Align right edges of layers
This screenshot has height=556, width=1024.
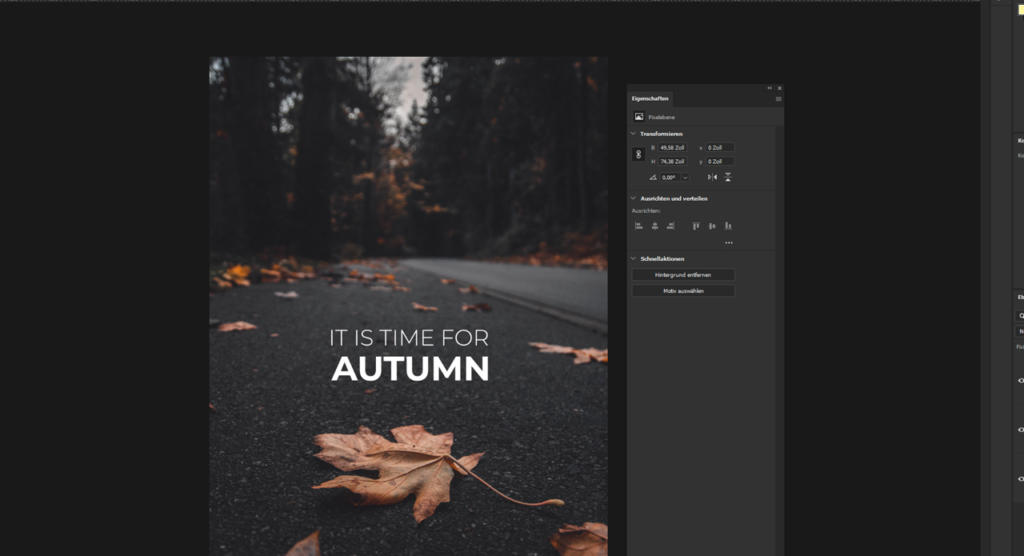(671, 226)
